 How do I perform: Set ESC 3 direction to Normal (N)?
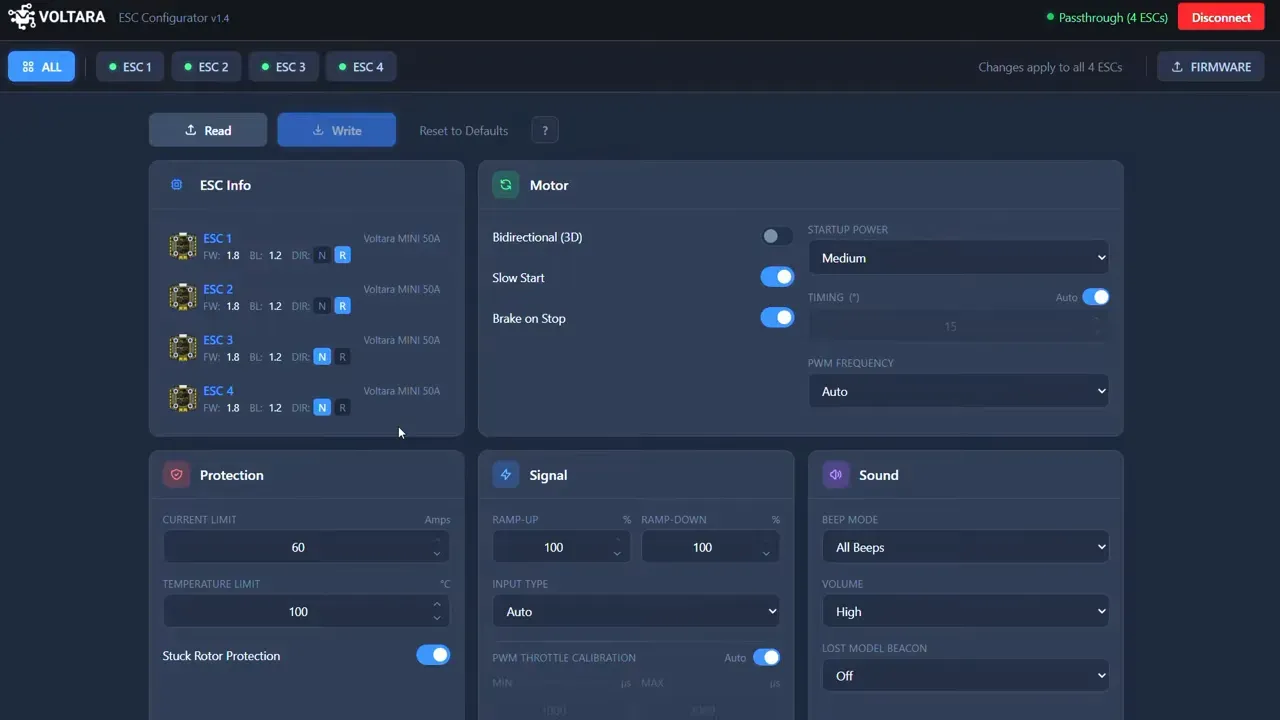coord(322,357)
